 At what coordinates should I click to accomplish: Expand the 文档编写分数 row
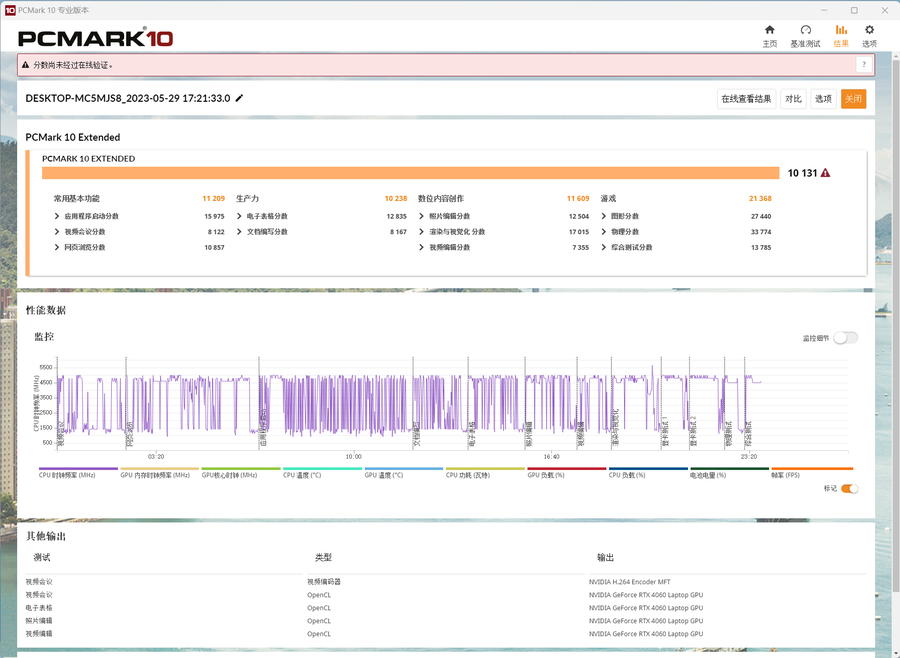(x=239, y=231)
